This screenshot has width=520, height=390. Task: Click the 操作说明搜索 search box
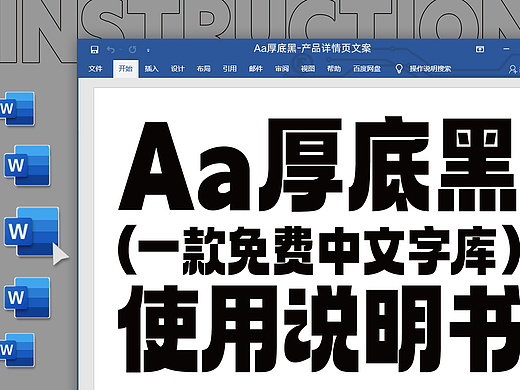(x=430, y=69)
